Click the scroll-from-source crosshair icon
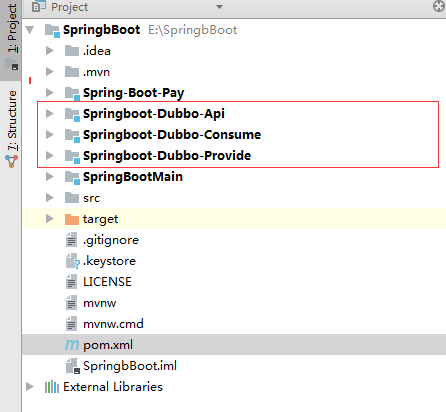 439,6
